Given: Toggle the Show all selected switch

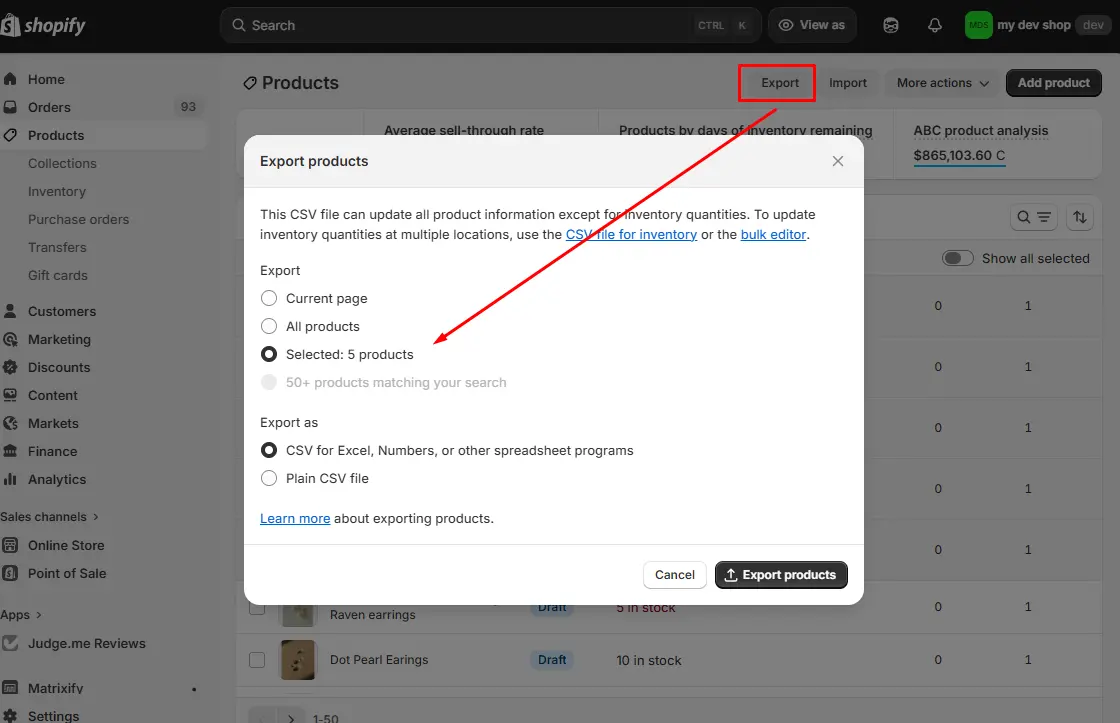Looking at the screenshot, I should coord(957,257).
